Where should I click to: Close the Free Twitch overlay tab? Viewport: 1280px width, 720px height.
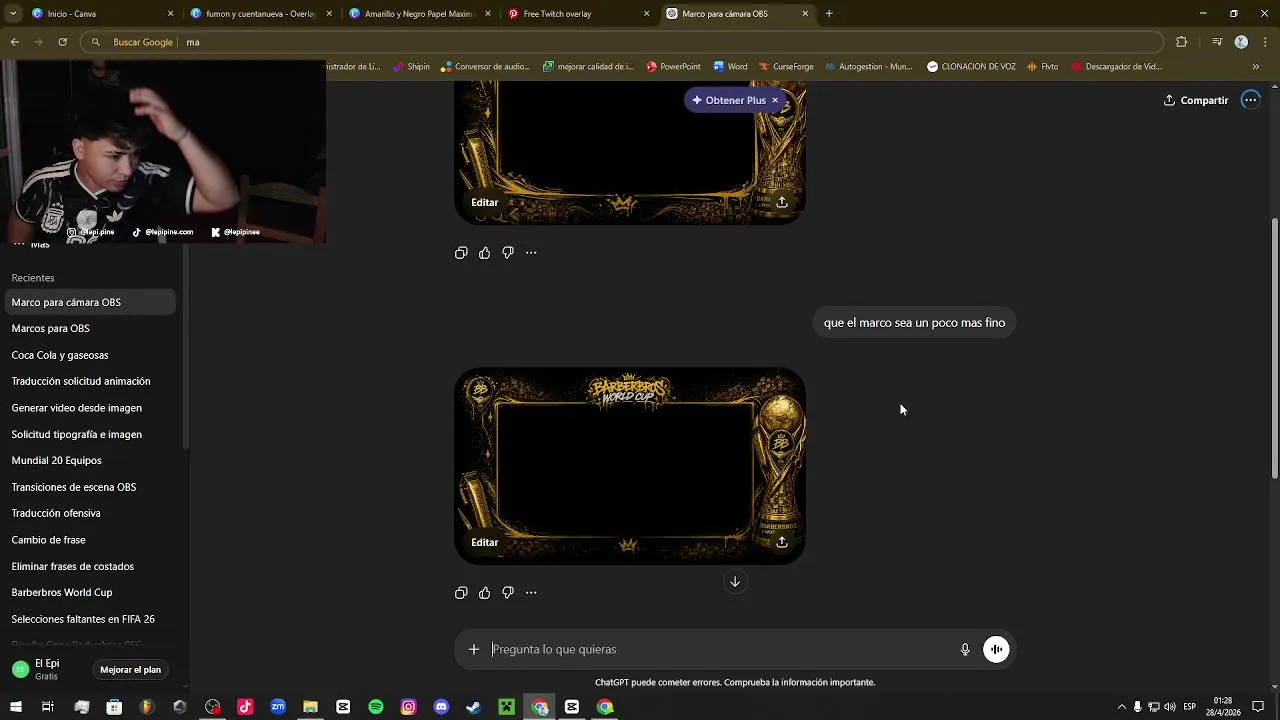click(646, 14)
